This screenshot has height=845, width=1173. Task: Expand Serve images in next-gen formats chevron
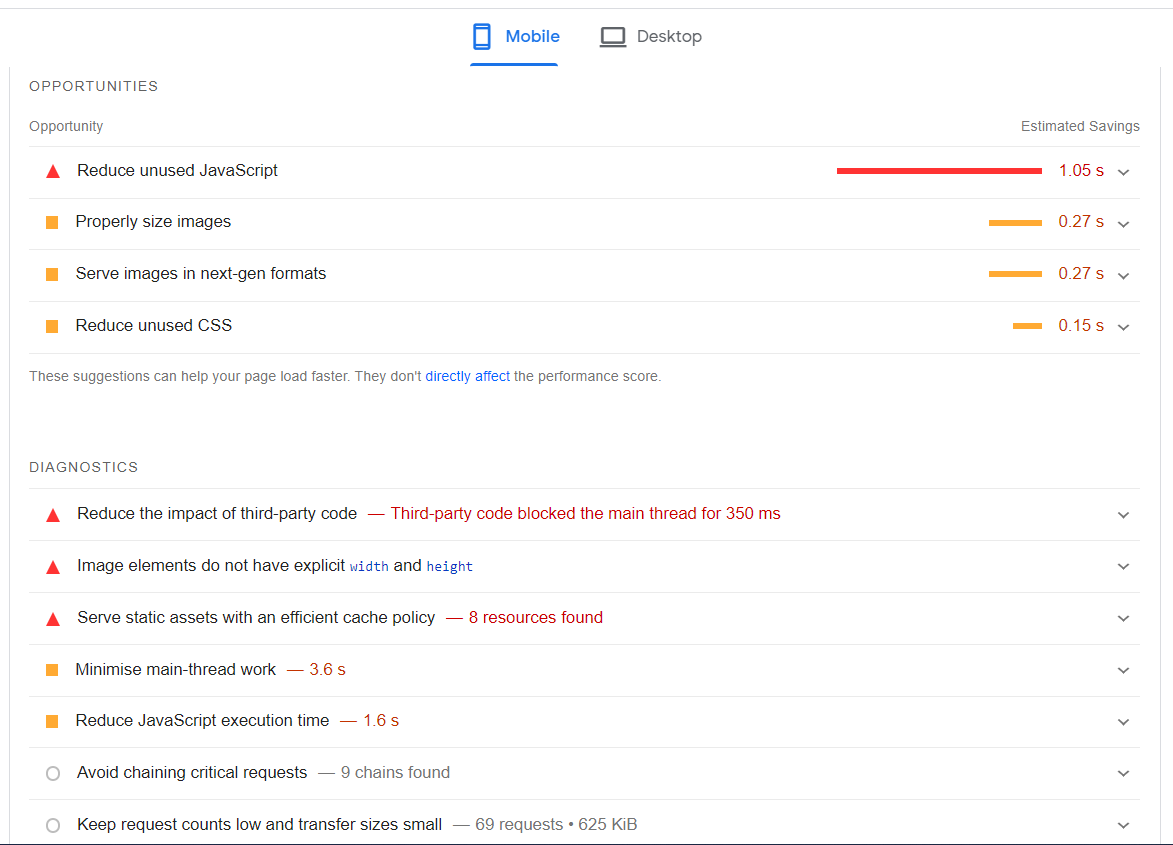1124,275
